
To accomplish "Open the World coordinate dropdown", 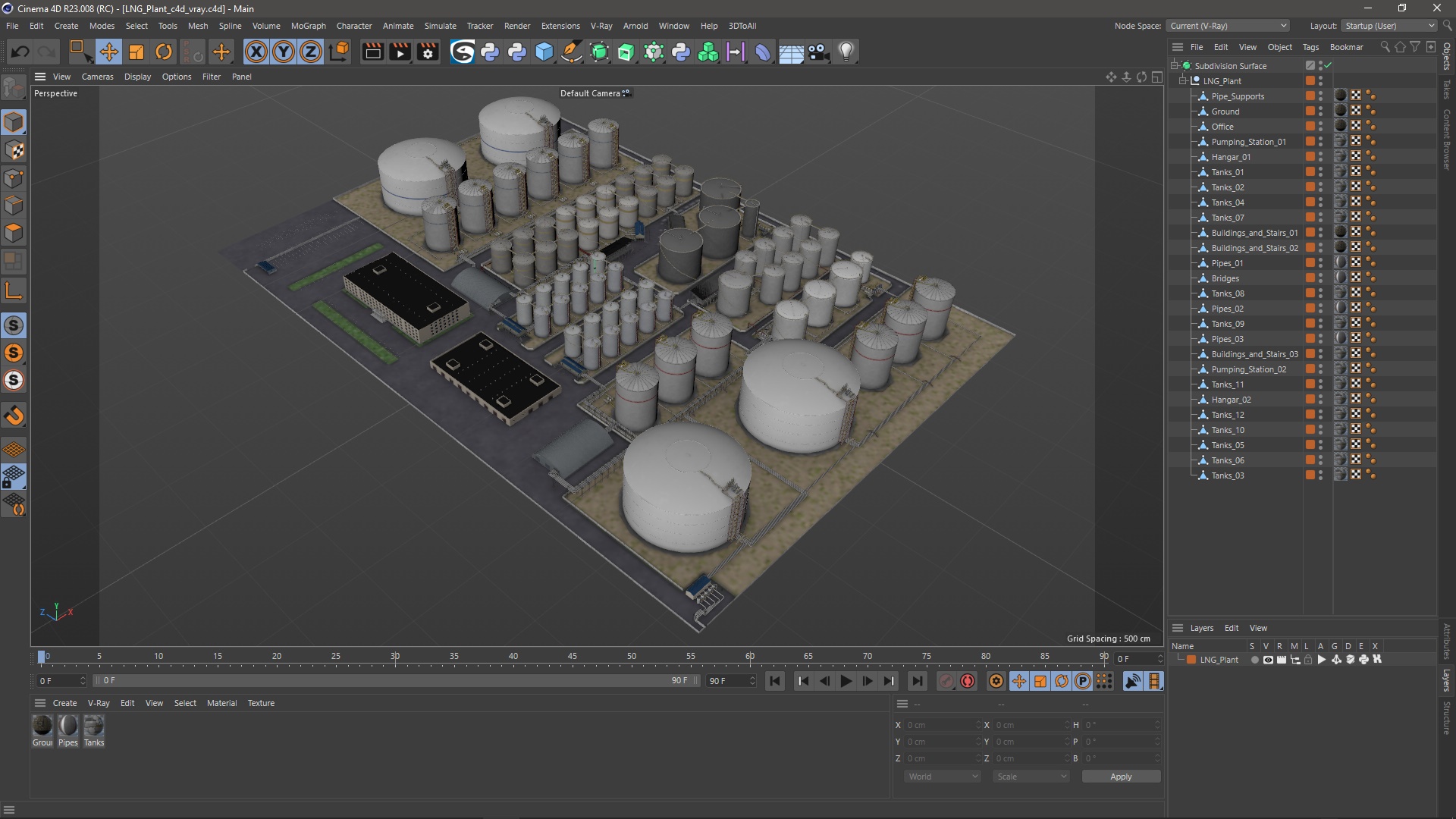I will tap(943, 777).
